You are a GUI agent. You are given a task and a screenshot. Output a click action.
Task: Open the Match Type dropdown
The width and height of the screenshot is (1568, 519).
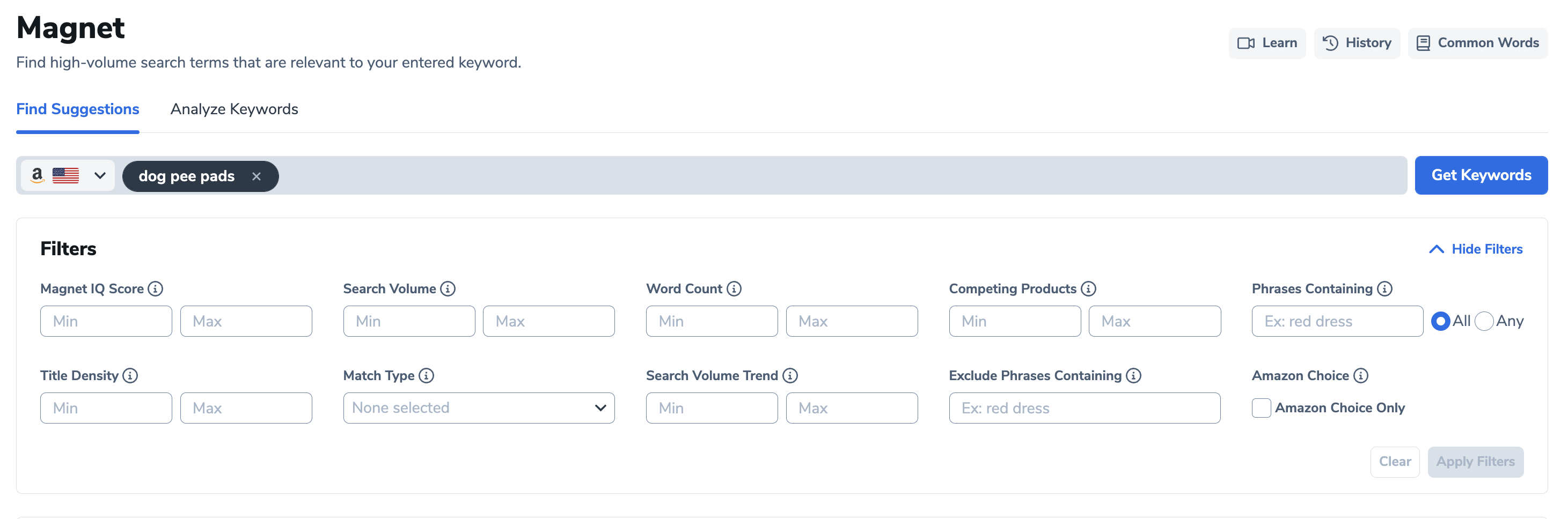pos(479,408)
